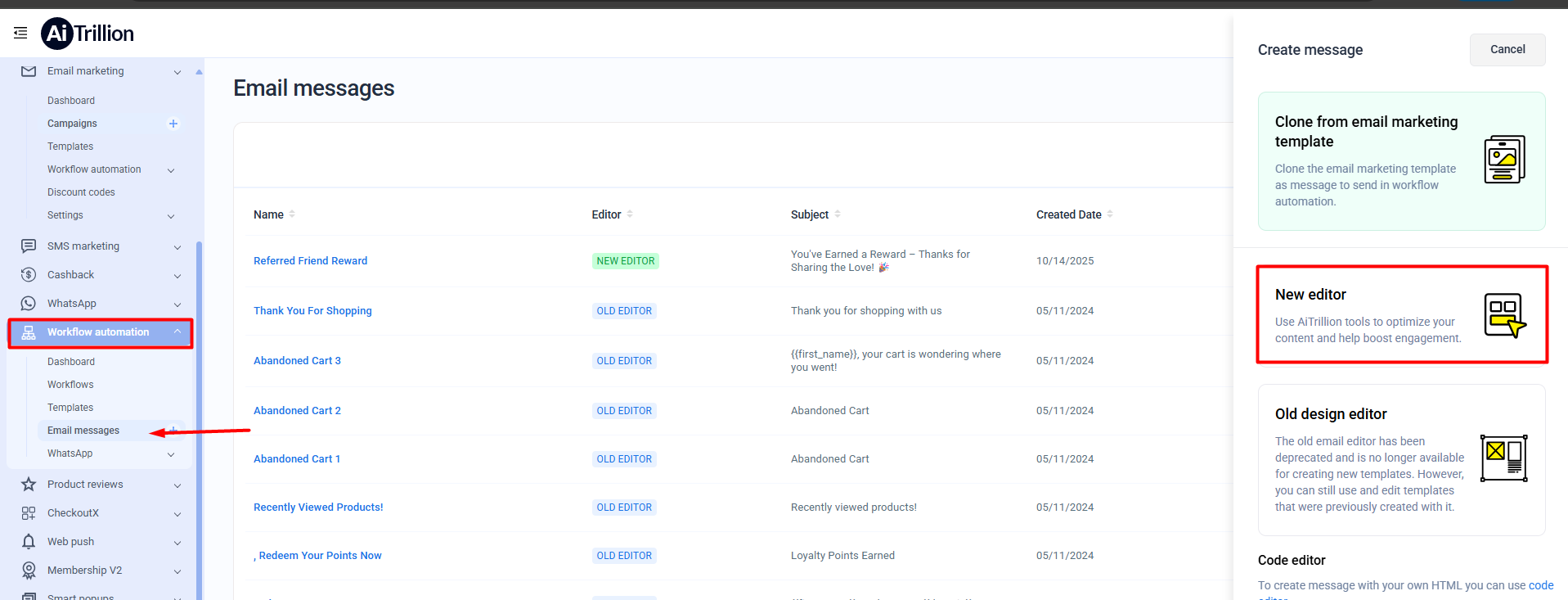
Task: Sort table by Created Date column
Action: (1110, 214)
